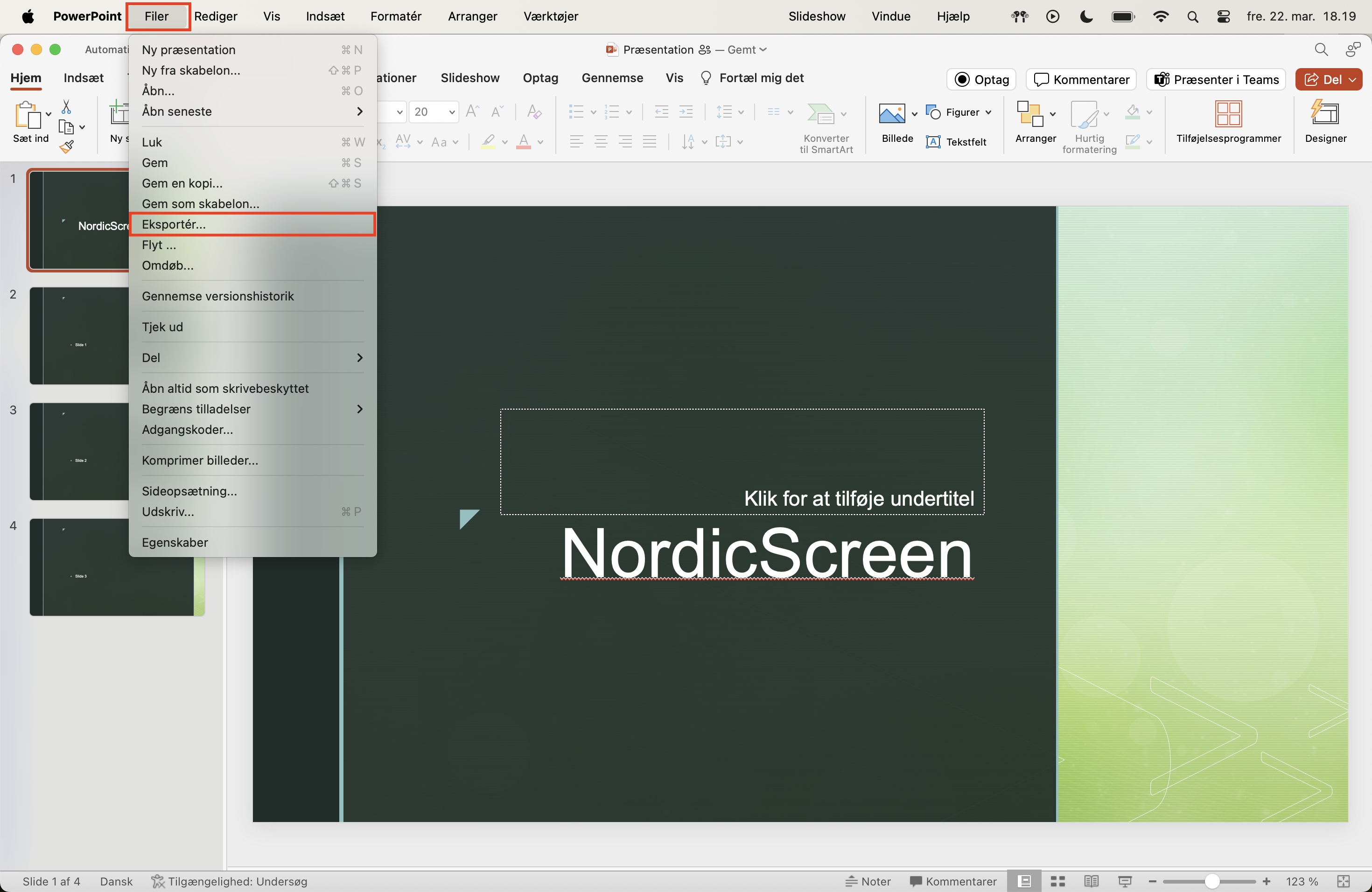Switch to Slide Sorter view
Image resolution: width=1372 pixels, height=892 pixels.
coord(1057,881)
